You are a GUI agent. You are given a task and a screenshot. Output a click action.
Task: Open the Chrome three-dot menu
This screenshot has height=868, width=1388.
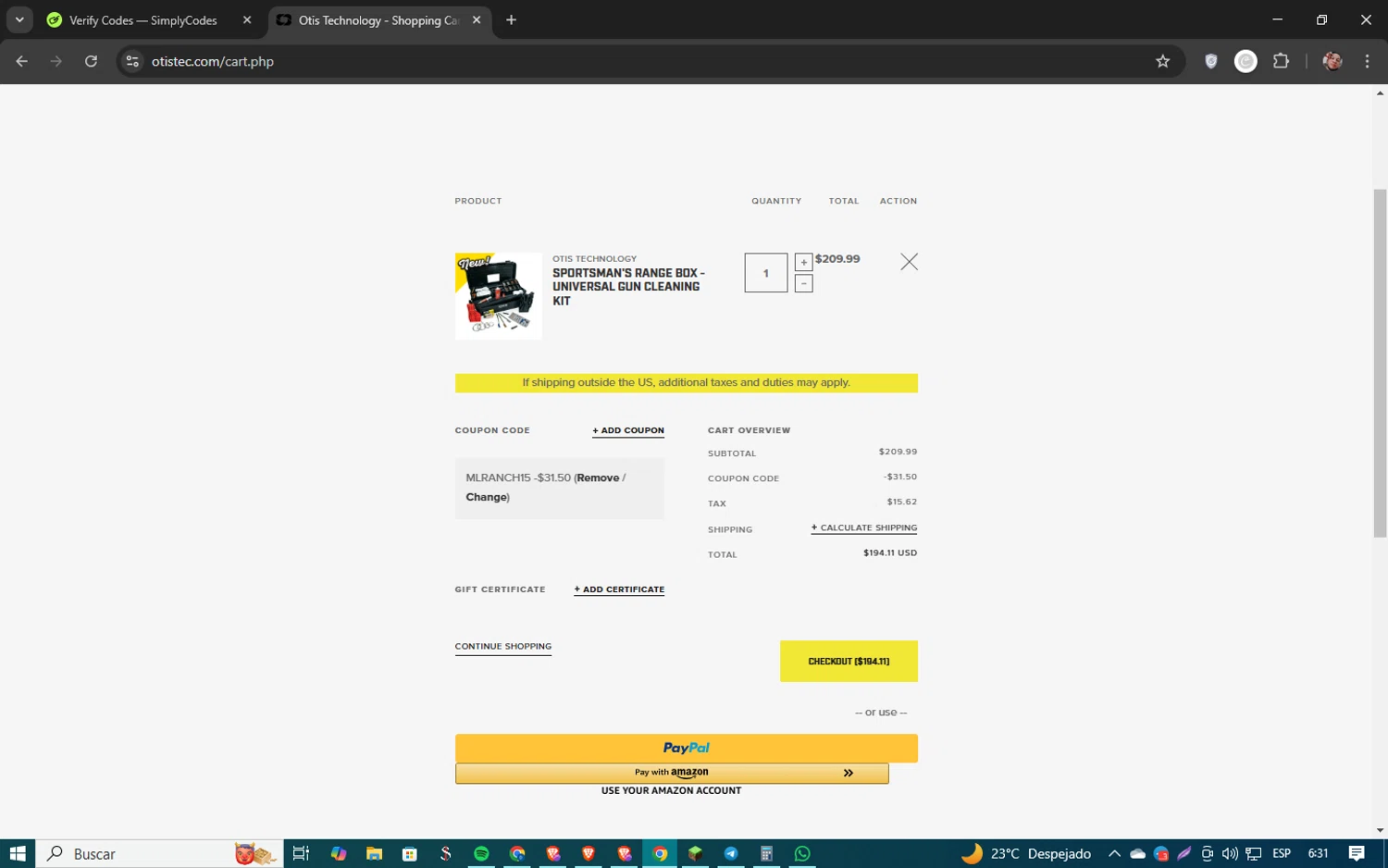tap(1368, 61)
